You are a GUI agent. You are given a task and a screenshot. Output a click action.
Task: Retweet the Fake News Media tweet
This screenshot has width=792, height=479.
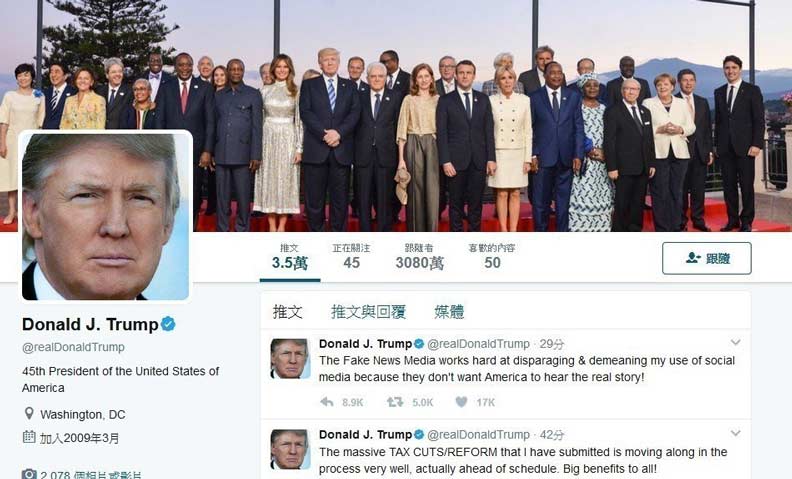pyautogui.click(x=394, y=402)
